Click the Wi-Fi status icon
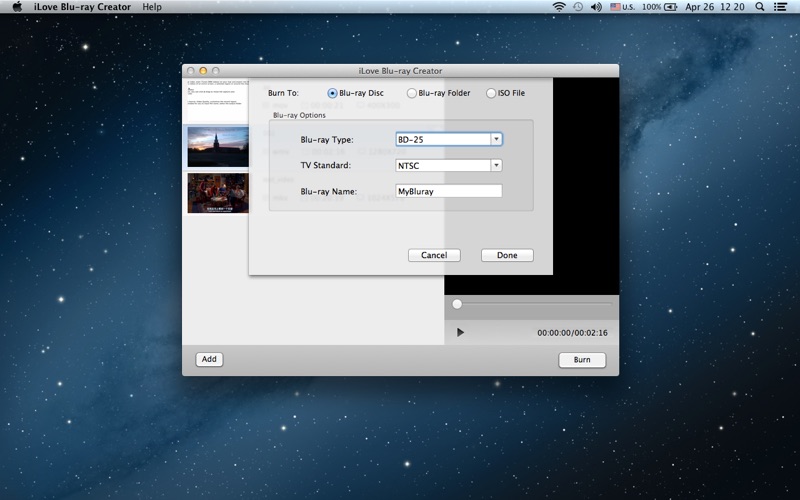 (559, 7)
